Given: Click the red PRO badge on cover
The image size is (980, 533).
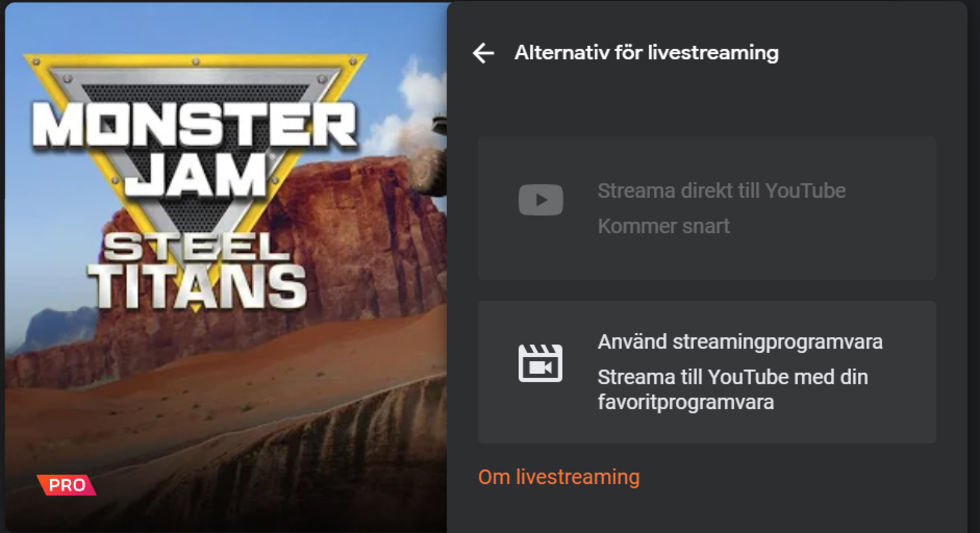Looking at the screenshot, I should (66, 485).
